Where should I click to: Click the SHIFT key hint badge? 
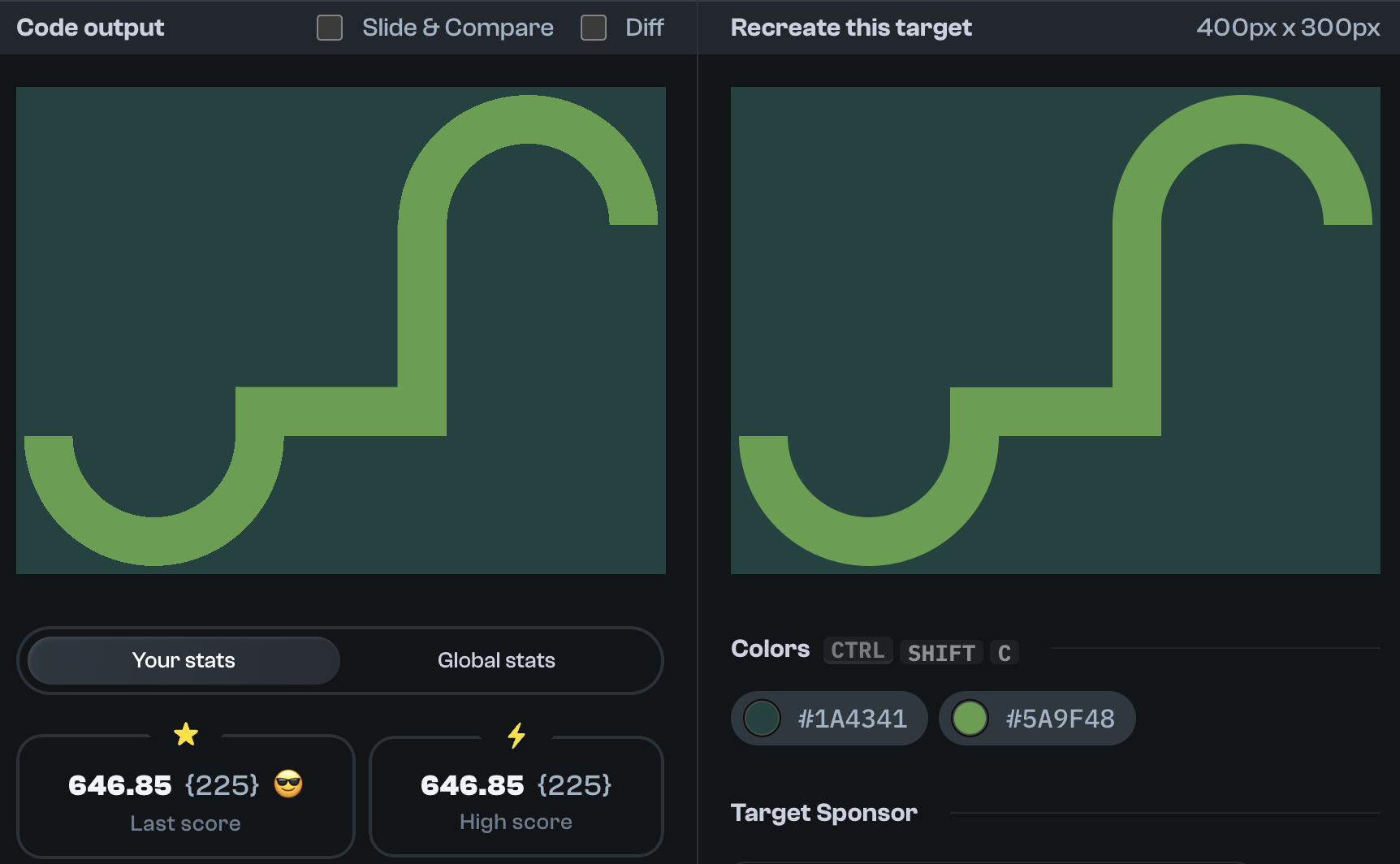point(941,652)
